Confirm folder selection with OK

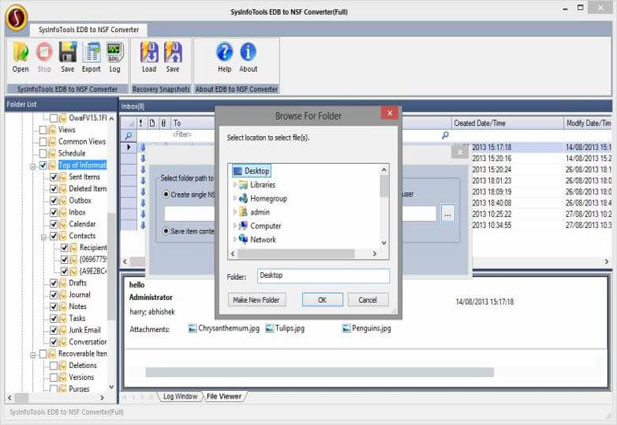click(322, 300)
